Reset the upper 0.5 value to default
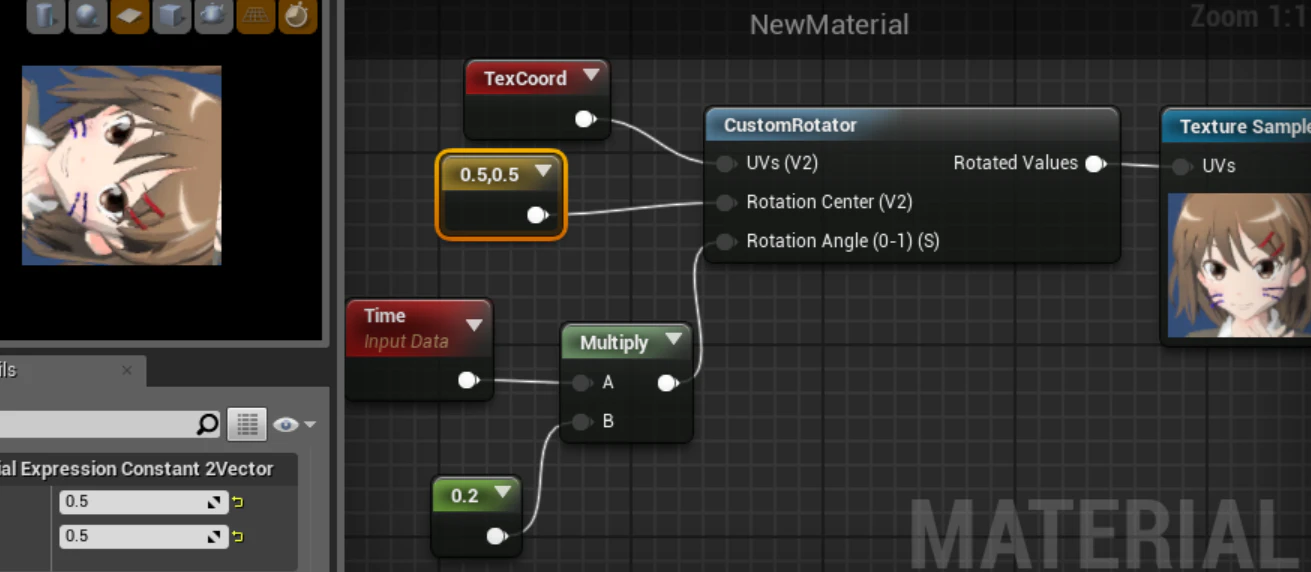Image resolution: width=1311 pixels, height=572 pixels. 238,502
